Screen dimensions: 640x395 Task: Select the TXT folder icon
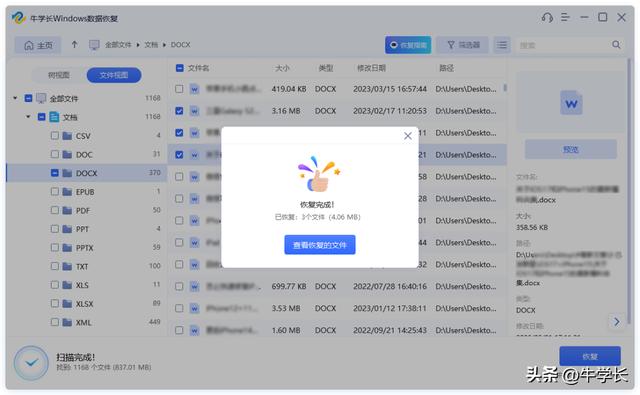pos(67,266)
